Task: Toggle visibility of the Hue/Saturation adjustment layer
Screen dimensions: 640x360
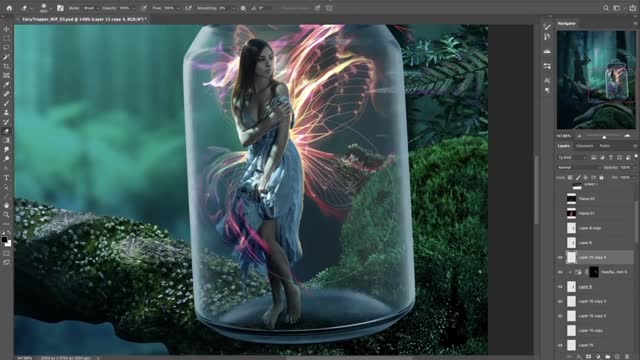Action: pyautogui.click(x=560, y=272)
